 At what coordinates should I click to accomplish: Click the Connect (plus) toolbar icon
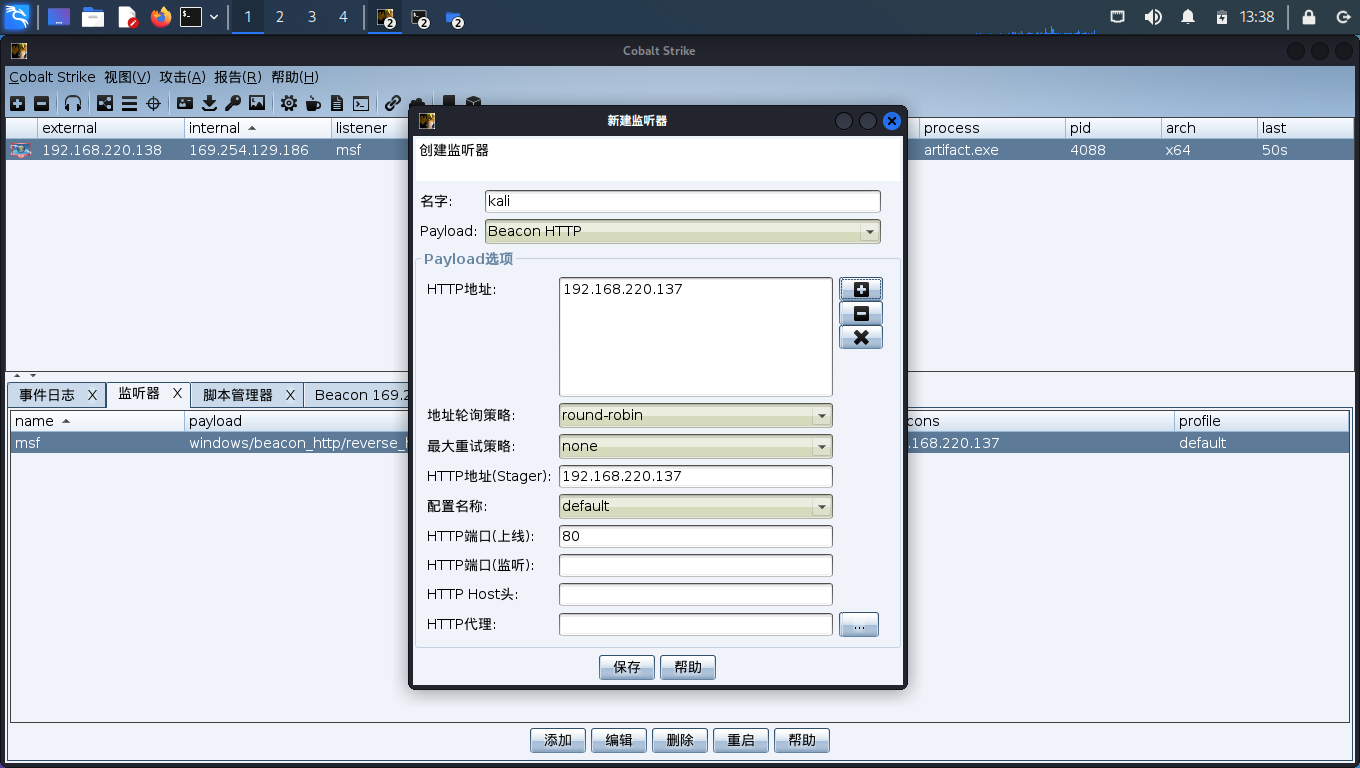click(17, 103)
